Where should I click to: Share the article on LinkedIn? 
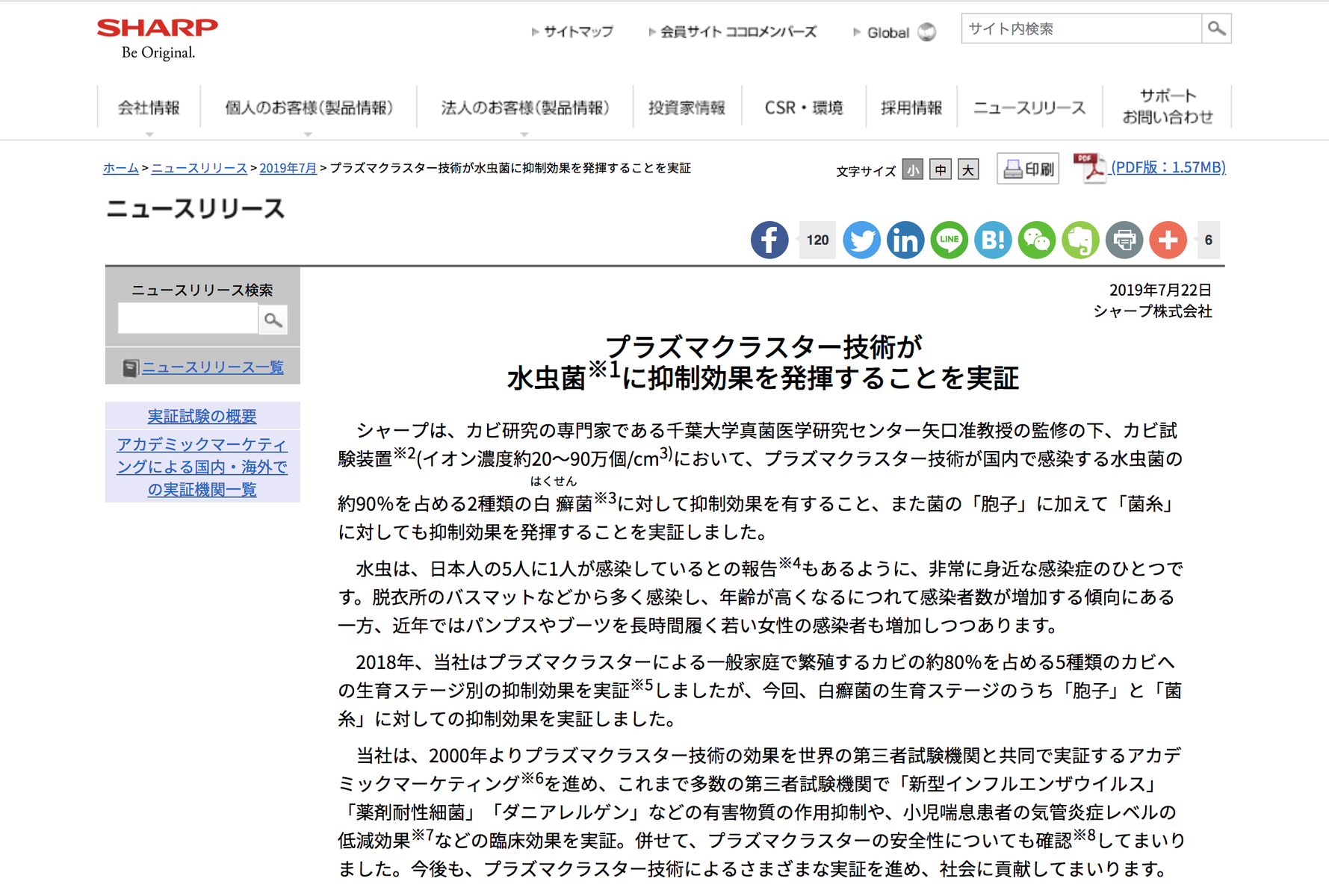(x=905, y=240)
